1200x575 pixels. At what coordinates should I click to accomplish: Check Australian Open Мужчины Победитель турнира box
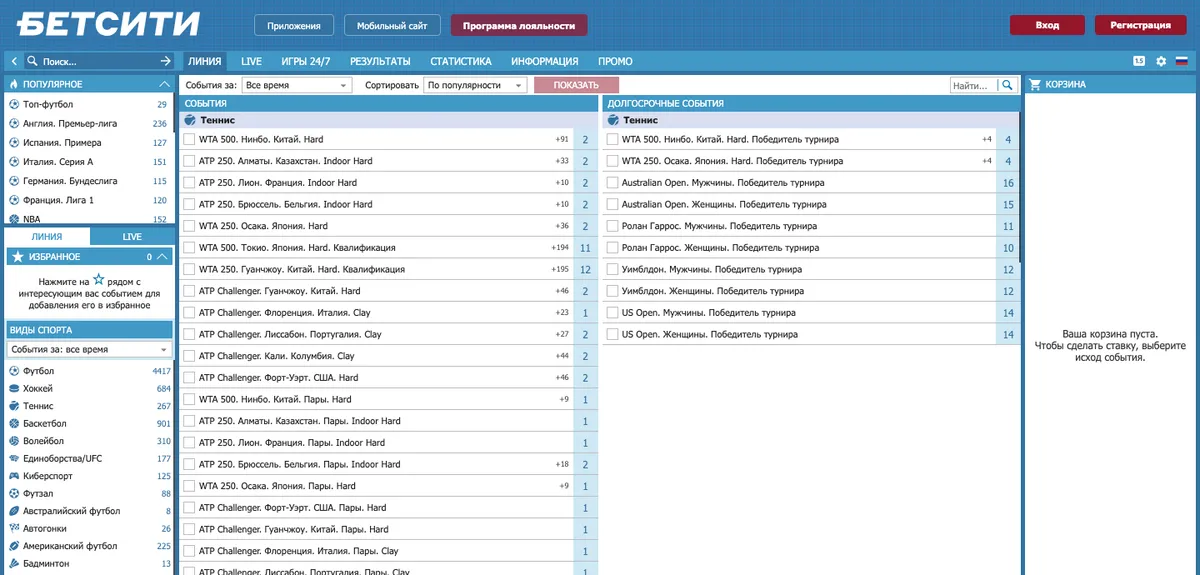[x=612, y=183]
